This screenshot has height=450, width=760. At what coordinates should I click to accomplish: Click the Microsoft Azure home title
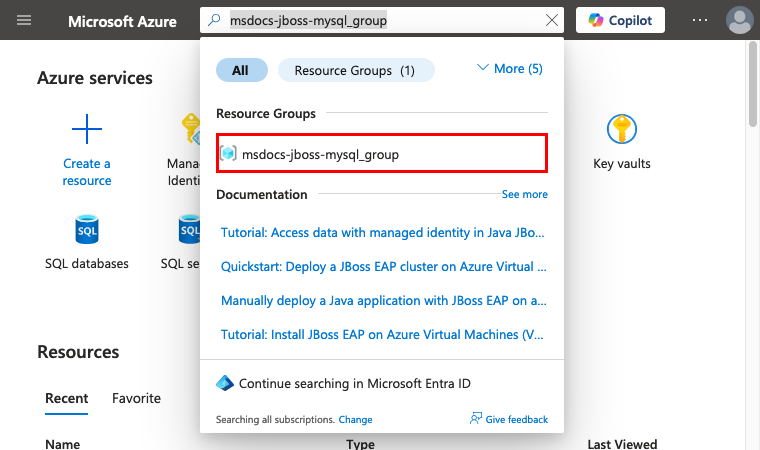coord(122,21)
